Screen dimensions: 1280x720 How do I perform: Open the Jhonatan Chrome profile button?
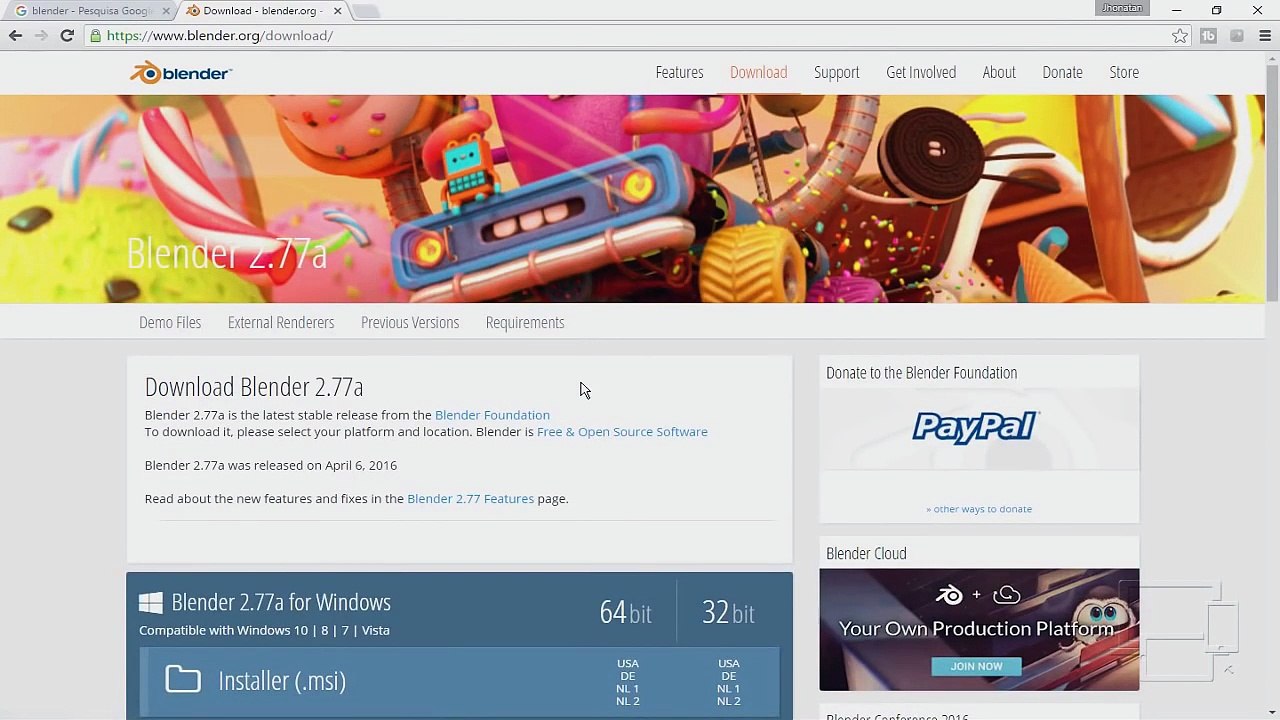[x=1122, y=9]
